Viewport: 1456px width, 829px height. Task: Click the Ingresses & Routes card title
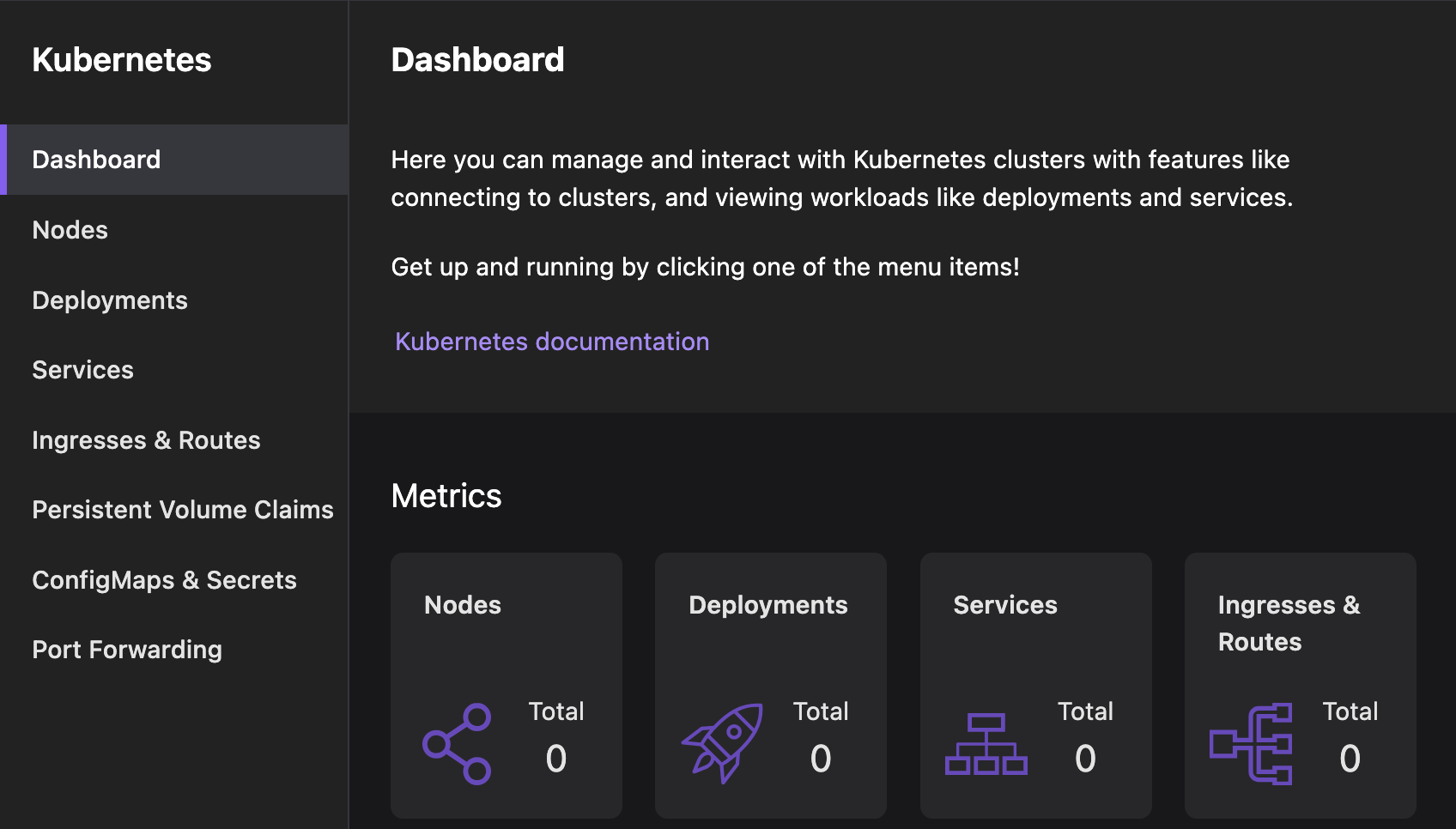(1289, 623)
